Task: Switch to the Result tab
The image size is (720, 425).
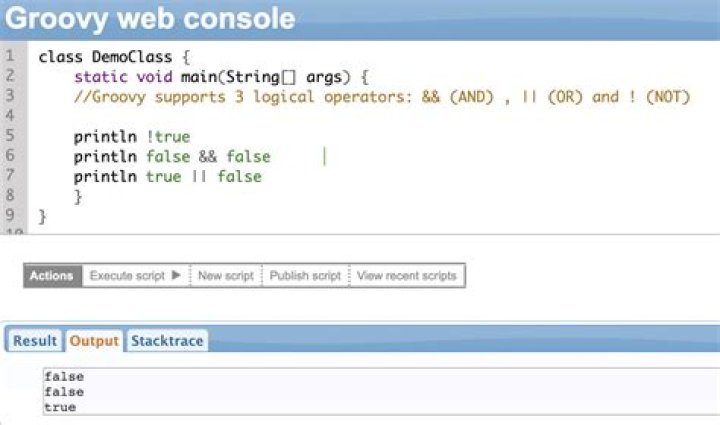Action: click(35, 341)
